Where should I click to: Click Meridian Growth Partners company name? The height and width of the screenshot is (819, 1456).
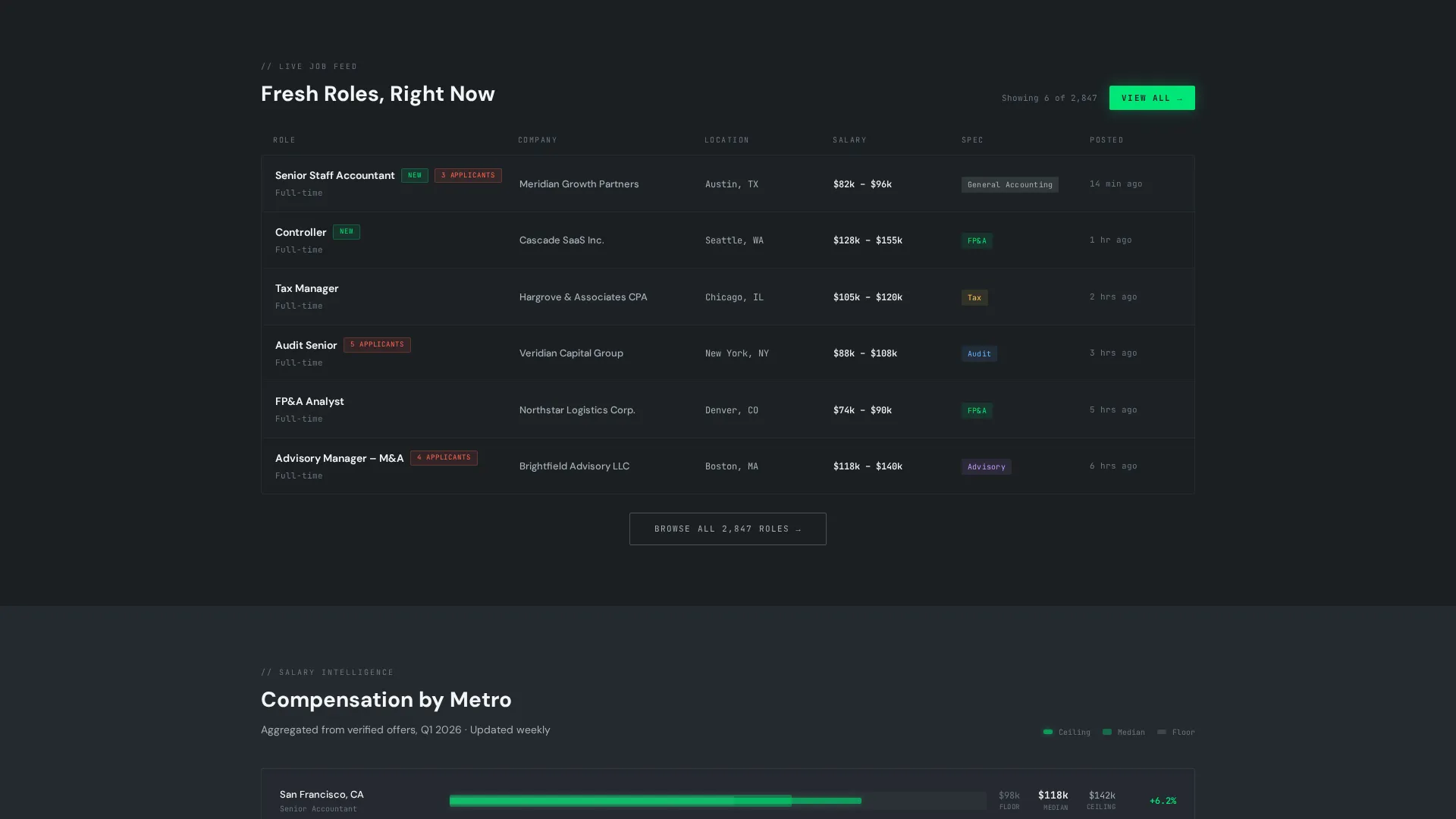tap(579, 184)
